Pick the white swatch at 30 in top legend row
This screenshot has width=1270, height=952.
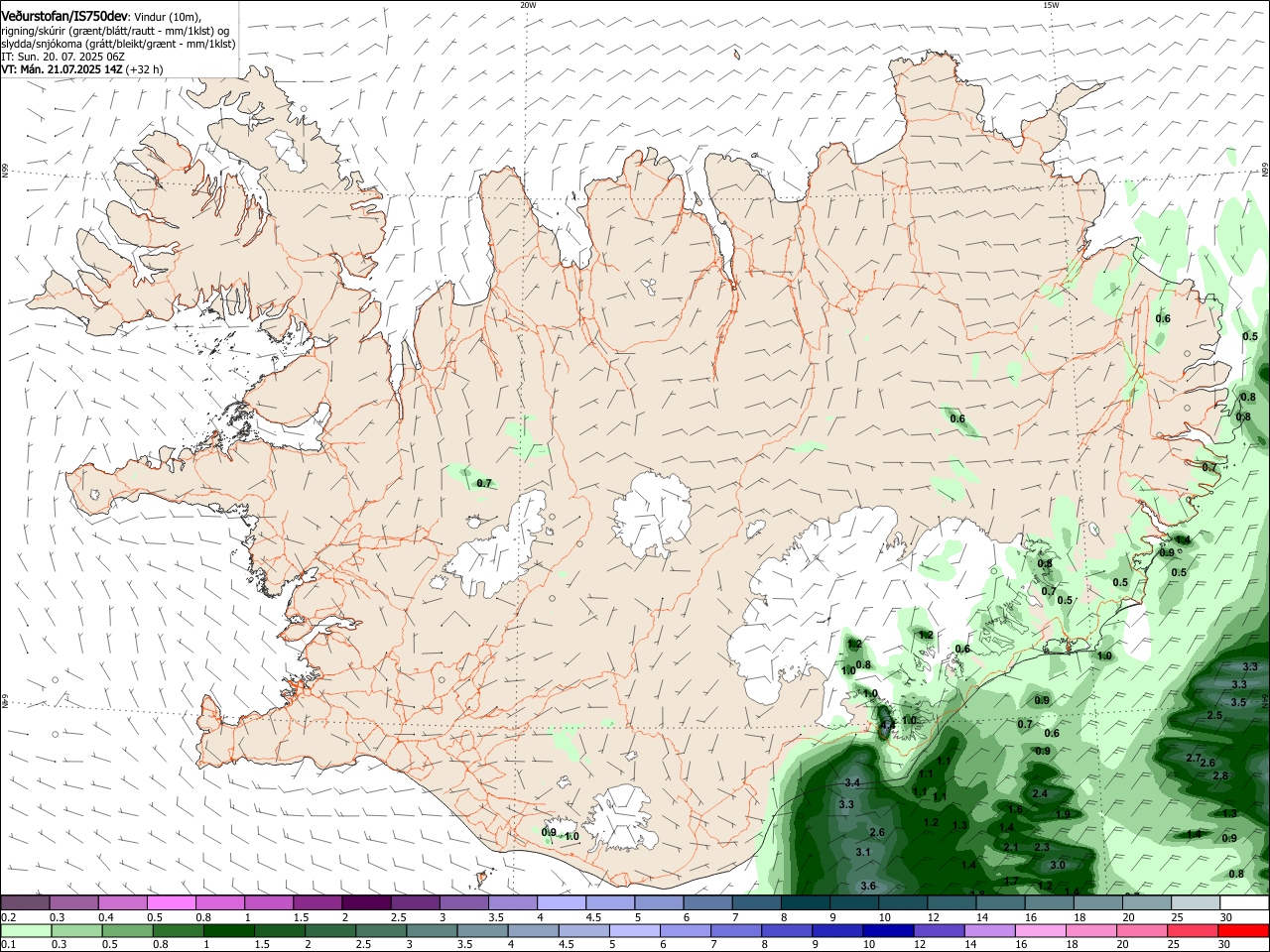coord(1243,903)
